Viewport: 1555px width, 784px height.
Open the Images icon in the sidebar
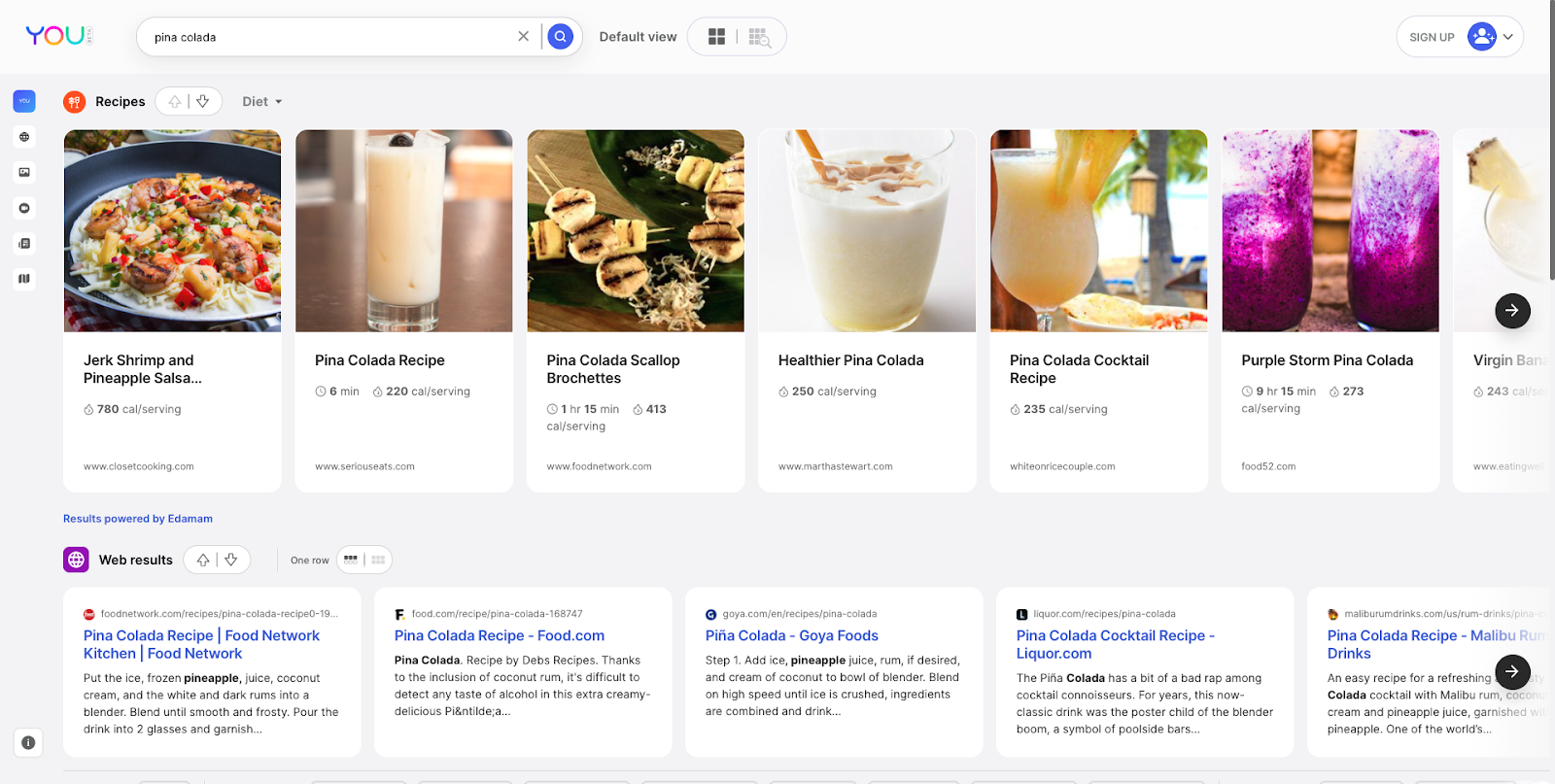[x=24, y=172]
